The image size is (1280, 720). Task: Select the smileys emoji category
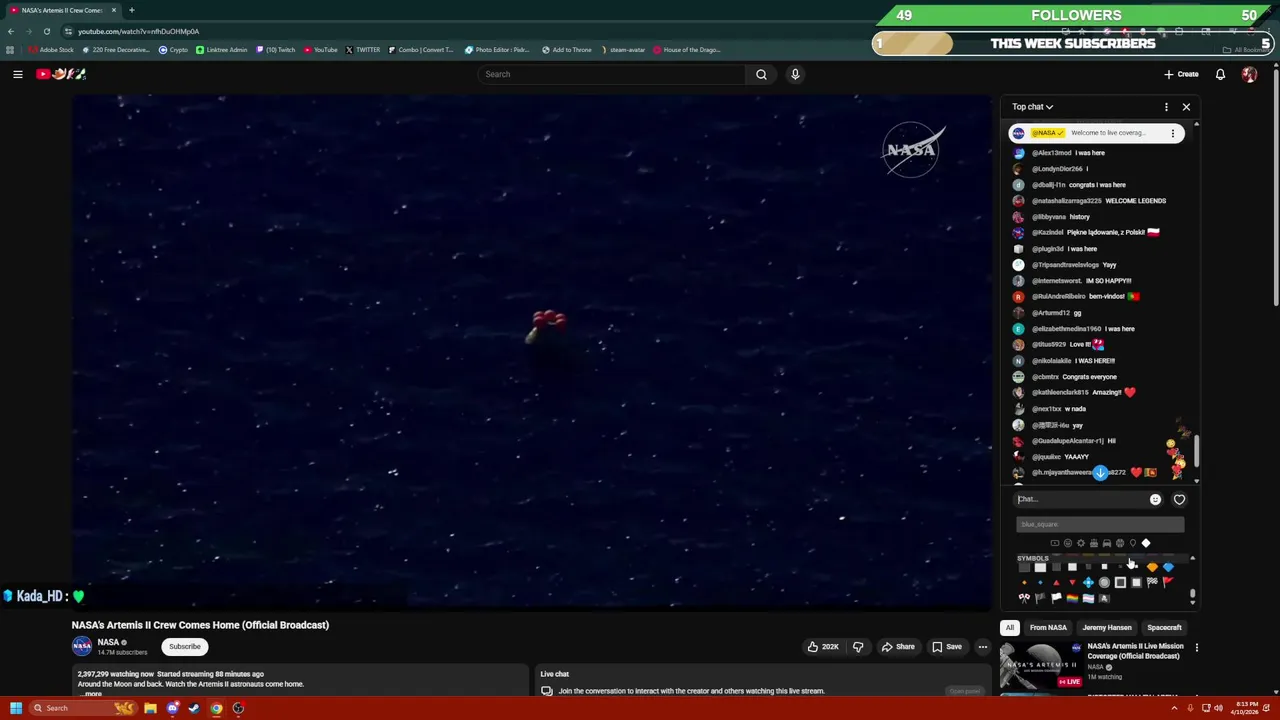click(1068, 543)
